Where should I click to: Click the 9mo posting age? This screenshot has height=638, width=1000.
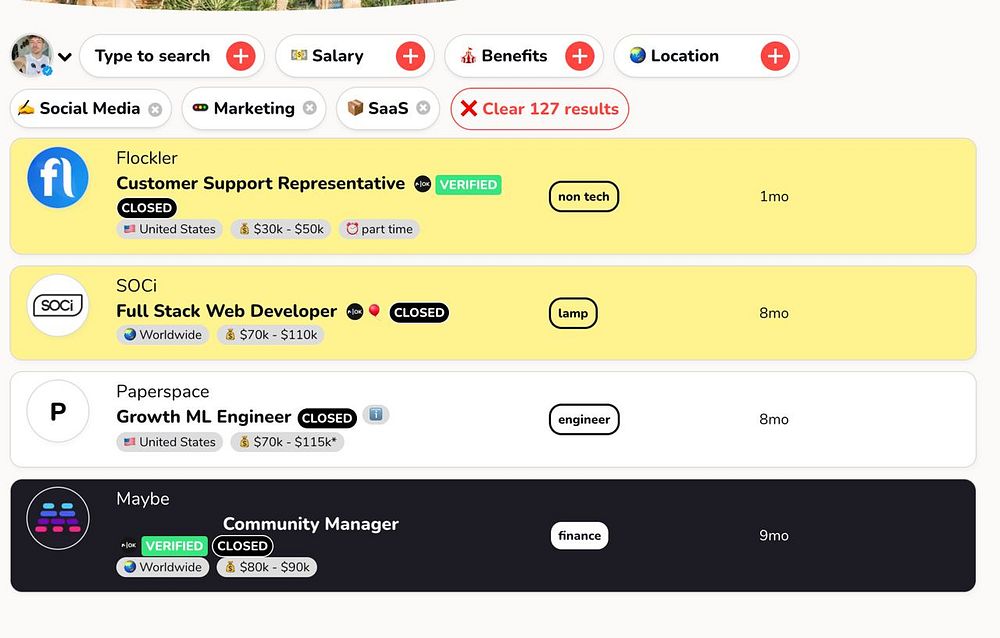(x=774, y=536)
